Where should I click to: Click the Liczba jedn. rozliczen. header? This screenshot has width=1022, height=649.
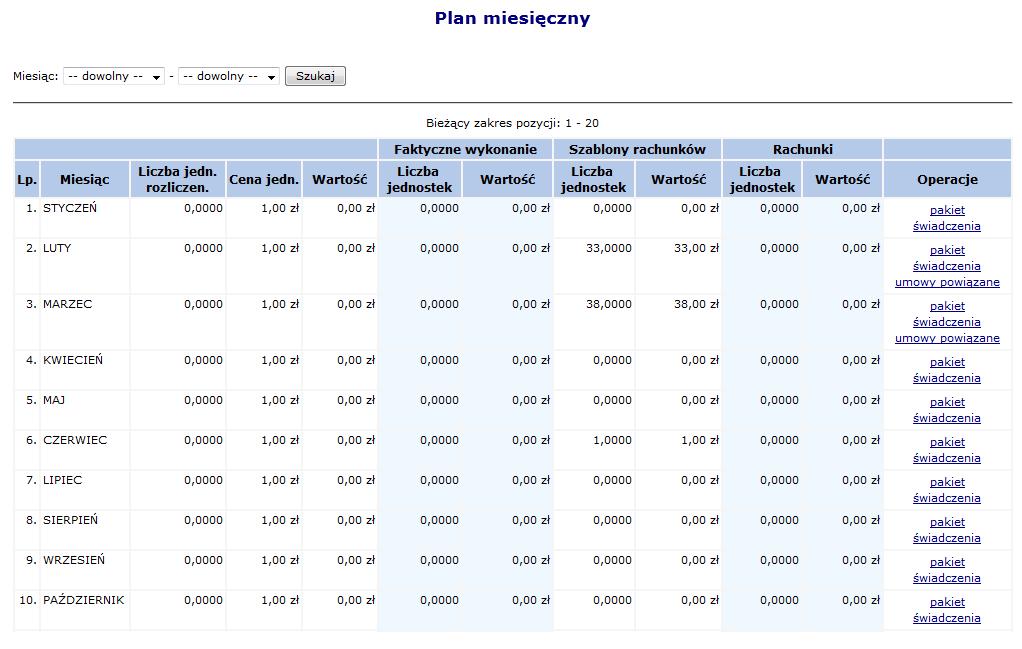(177, 179)
